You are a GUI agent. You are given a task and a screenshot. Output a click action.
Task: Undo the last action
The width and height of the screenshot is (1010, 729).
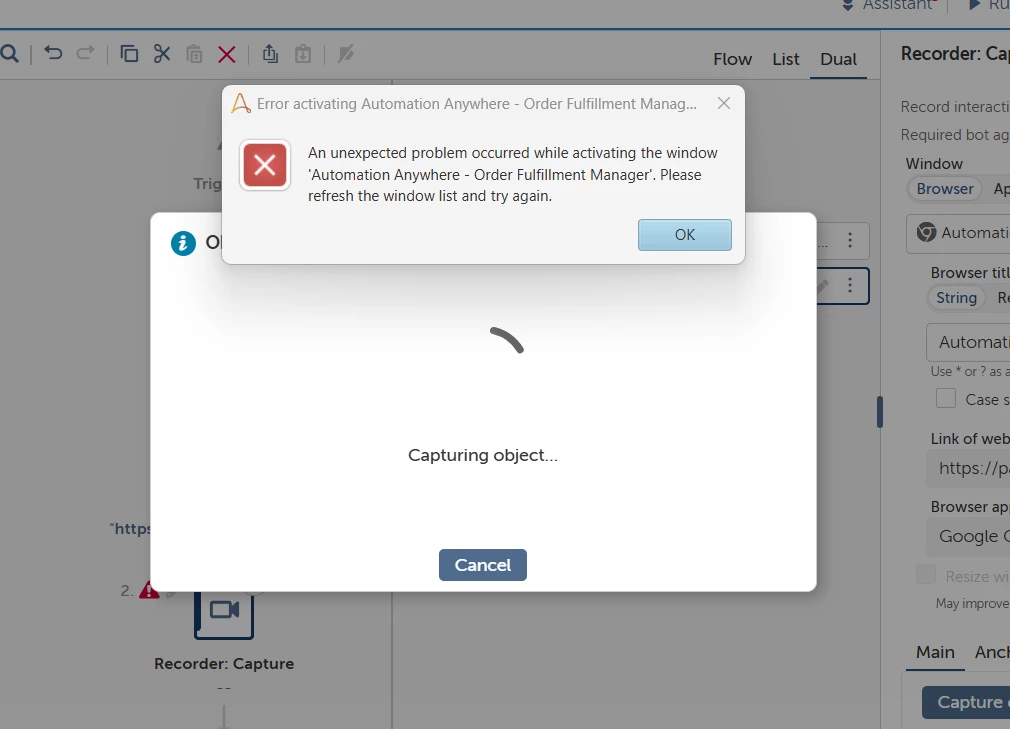(x=53, y=53)
